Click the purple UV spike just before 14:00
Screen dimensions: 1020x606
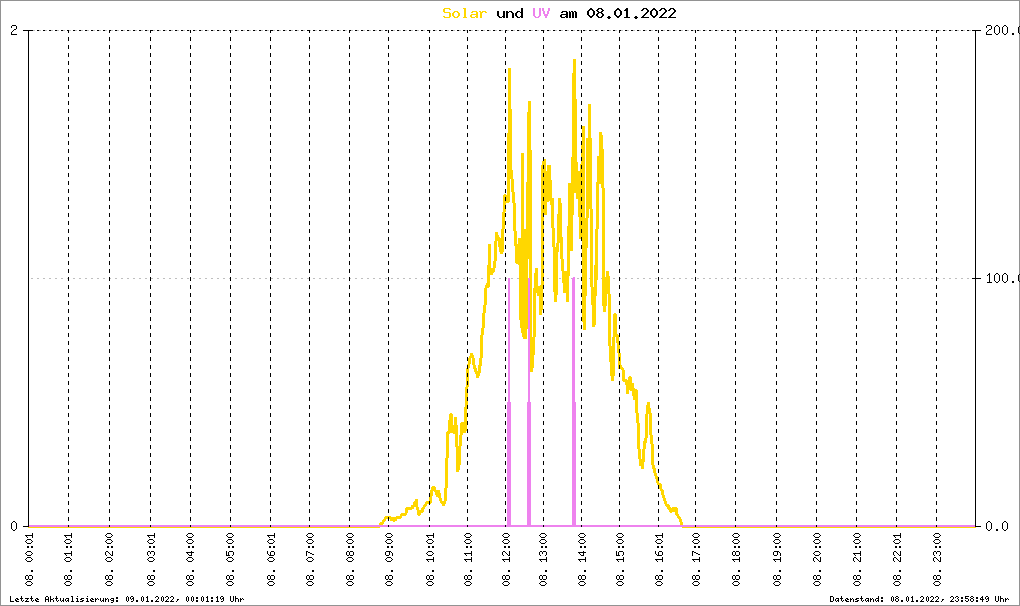(x=573, y=420)
